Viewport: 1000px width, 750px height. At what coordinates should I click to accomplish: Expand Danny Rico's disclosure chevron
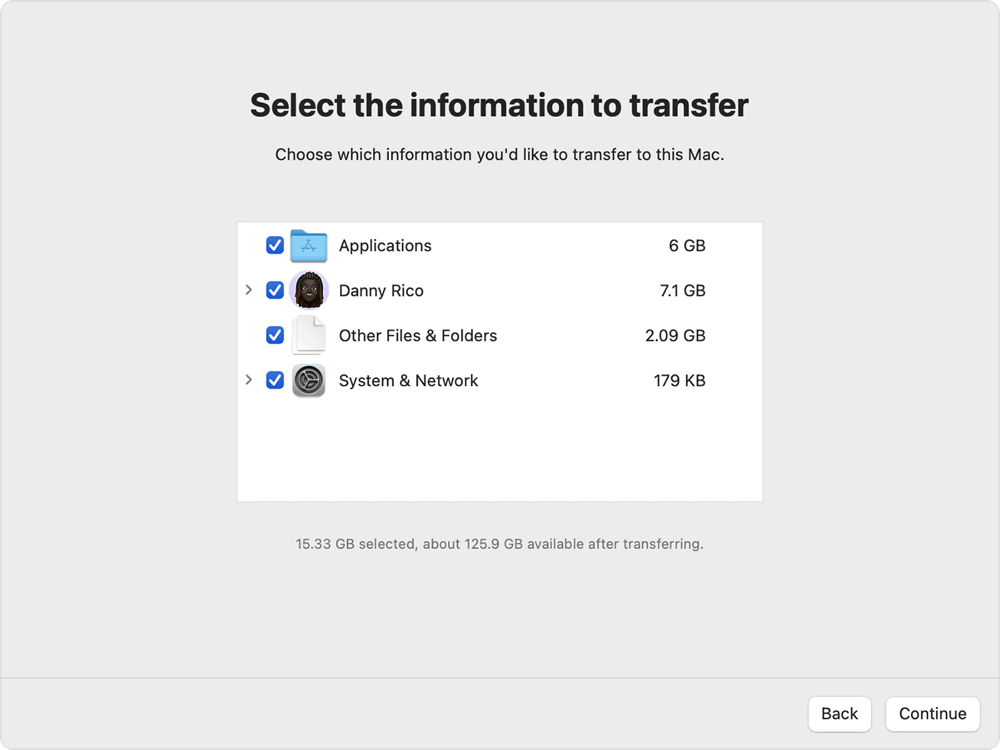(x=248, y=290)
